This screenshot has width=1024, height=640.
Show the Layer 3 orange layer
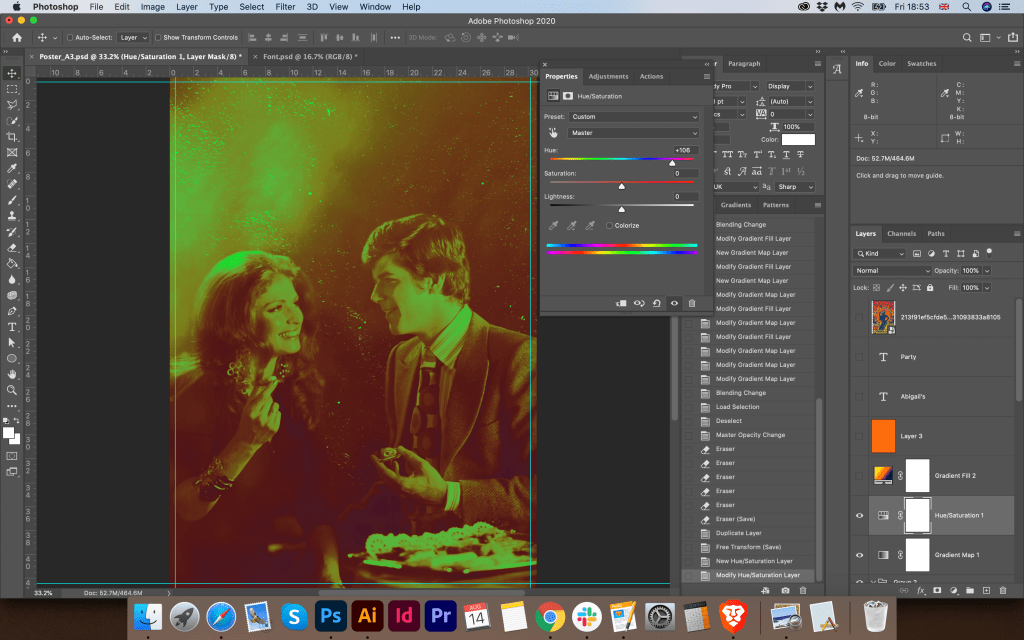(859, 436)
